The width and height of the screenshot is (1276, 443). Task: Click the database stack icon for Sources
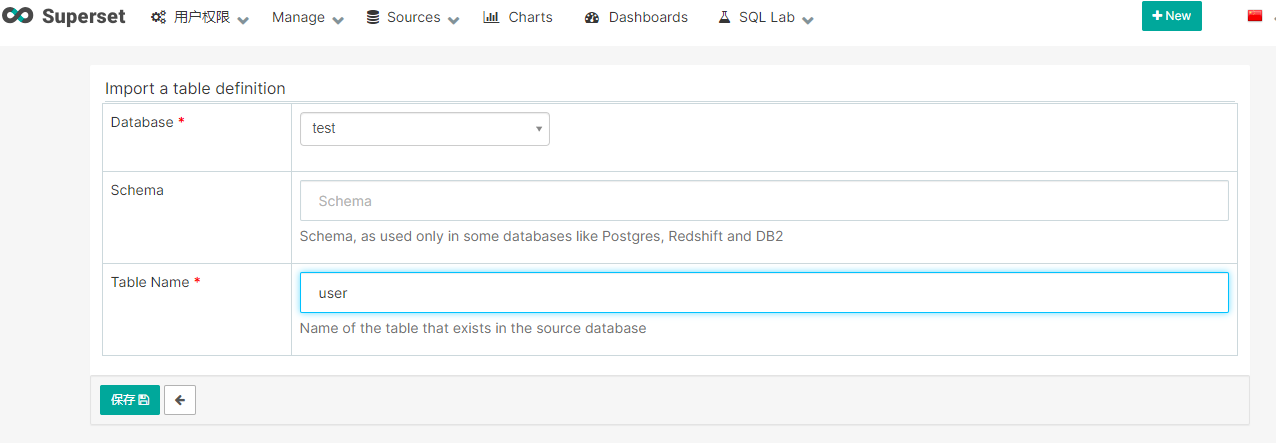point(373,17)
